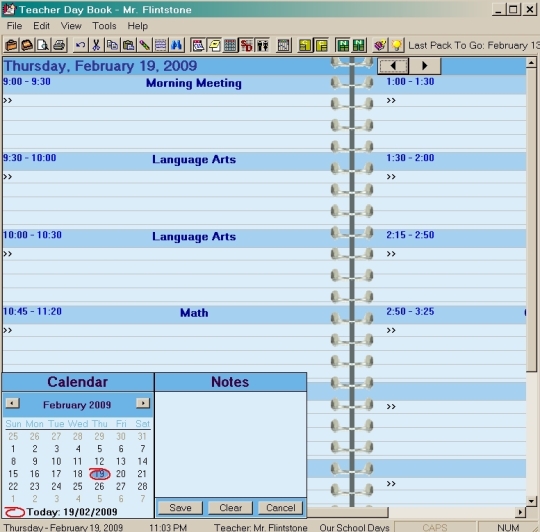Click the Save button under Notes
The height and width of the screenshot is (532, 540).
point(180,508)
